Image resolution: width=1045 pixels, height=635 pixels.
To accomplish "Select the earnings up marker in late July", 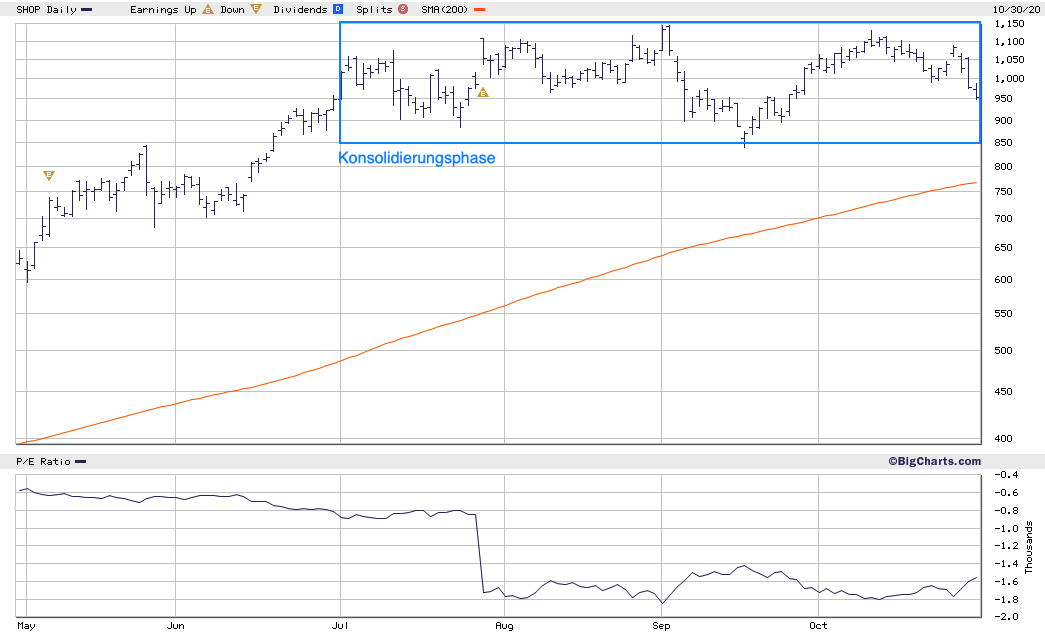I will point(483,92).
